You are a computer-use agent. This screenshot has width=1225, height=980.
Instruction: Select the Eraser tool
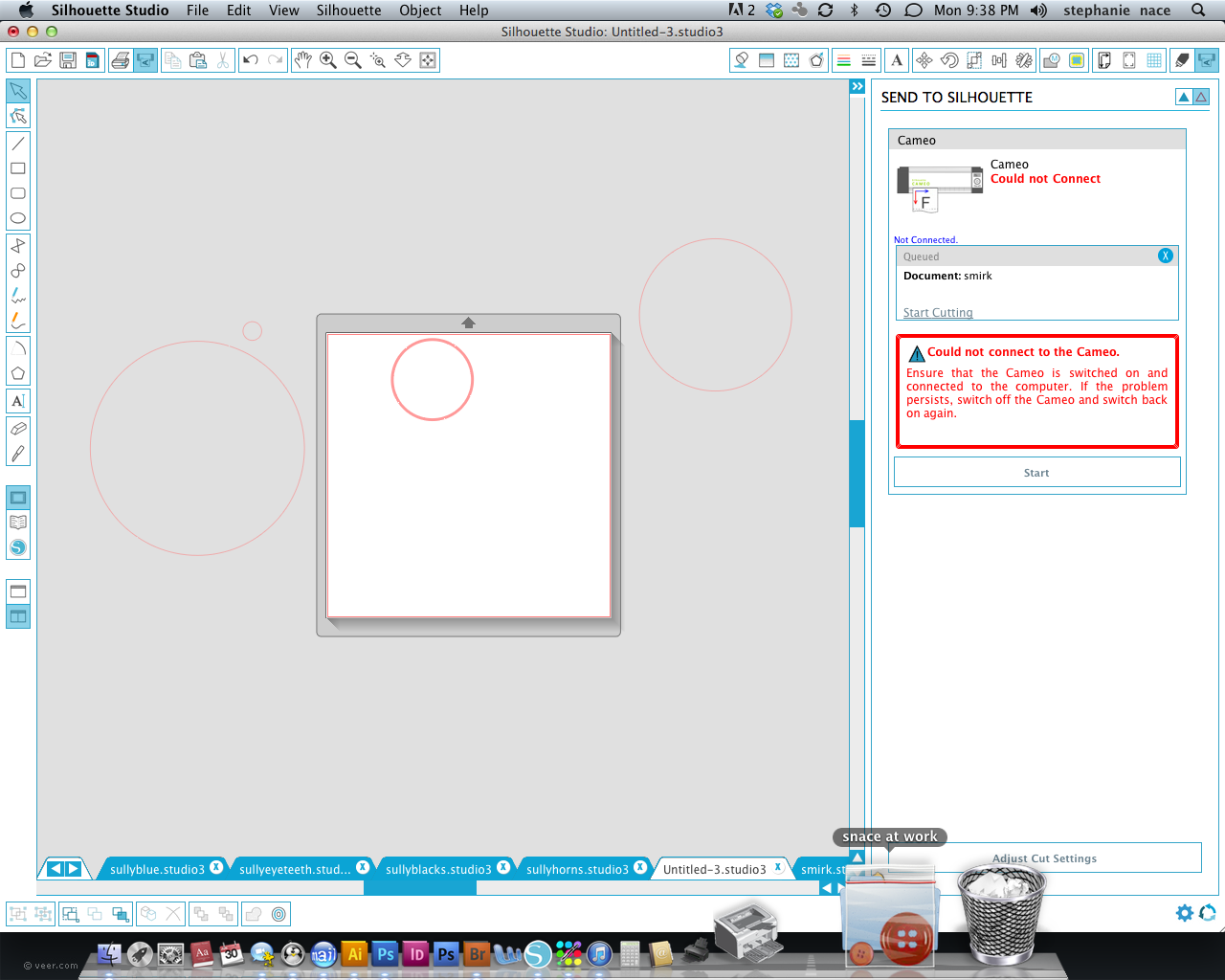click(x=18, y=429)
